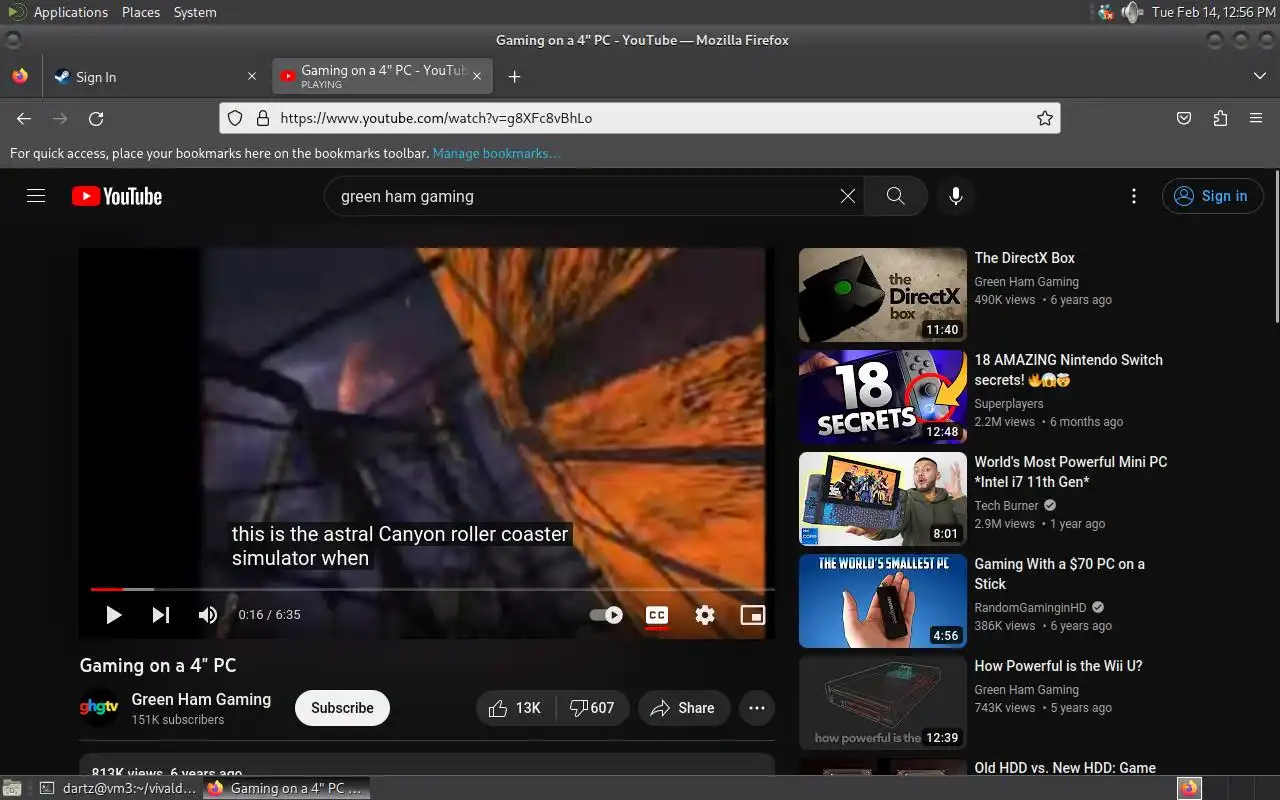Sign in to YouTube
The image size is (1280, 800).
point(1212,196)
